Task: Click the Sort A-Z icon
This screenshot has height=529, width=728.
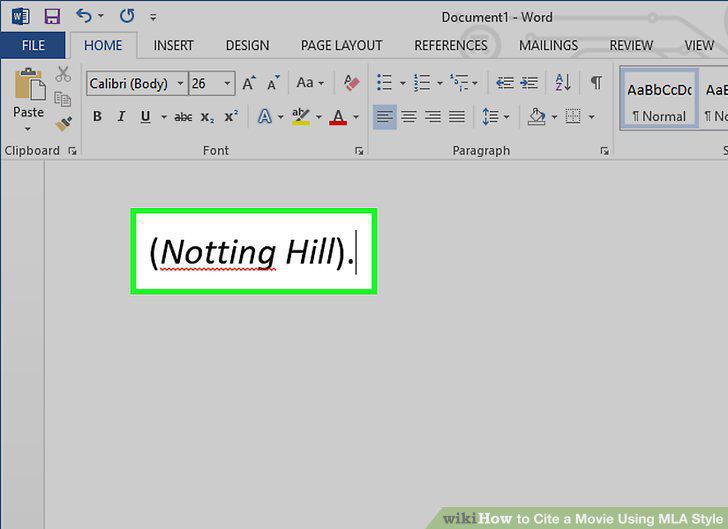Action: coord(563,83)
